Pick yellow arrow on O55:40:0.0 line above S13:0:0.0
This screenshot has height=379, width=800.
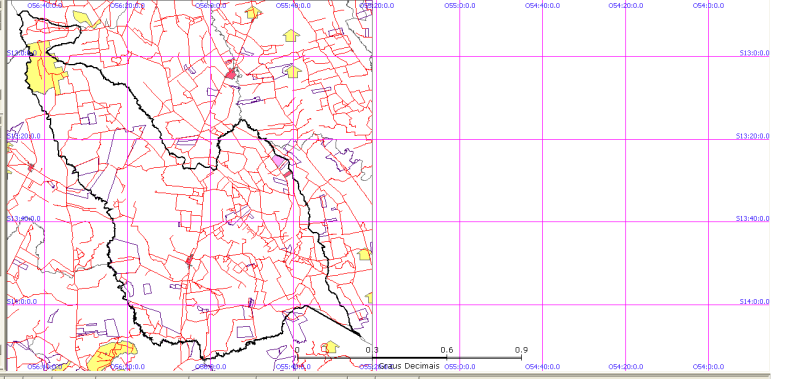pyautogui.click(x=291, y=35)
